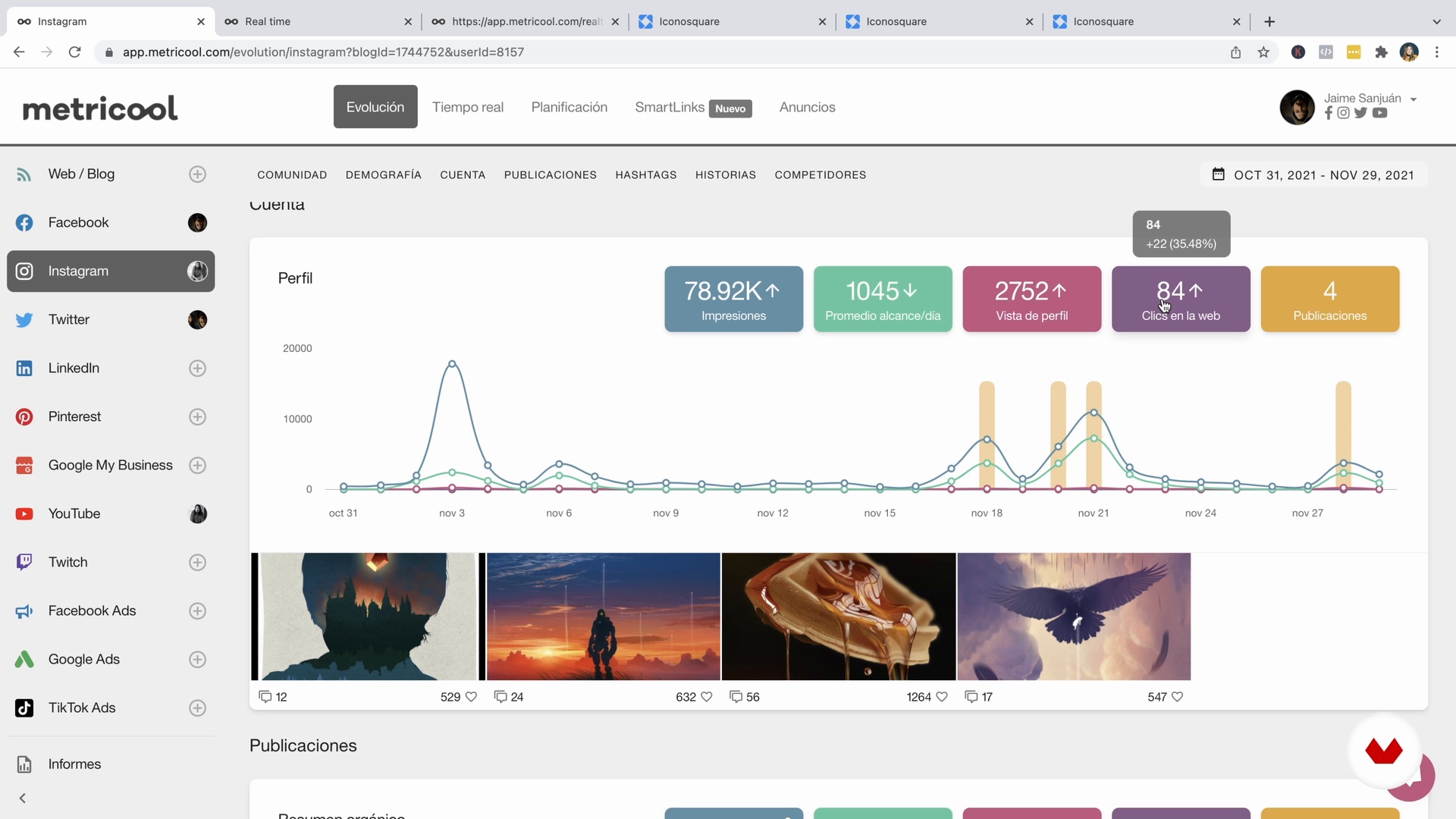1456x819 pixels.
Task: Jump to HASHTAGS section
Action: (x=646, y=174)
